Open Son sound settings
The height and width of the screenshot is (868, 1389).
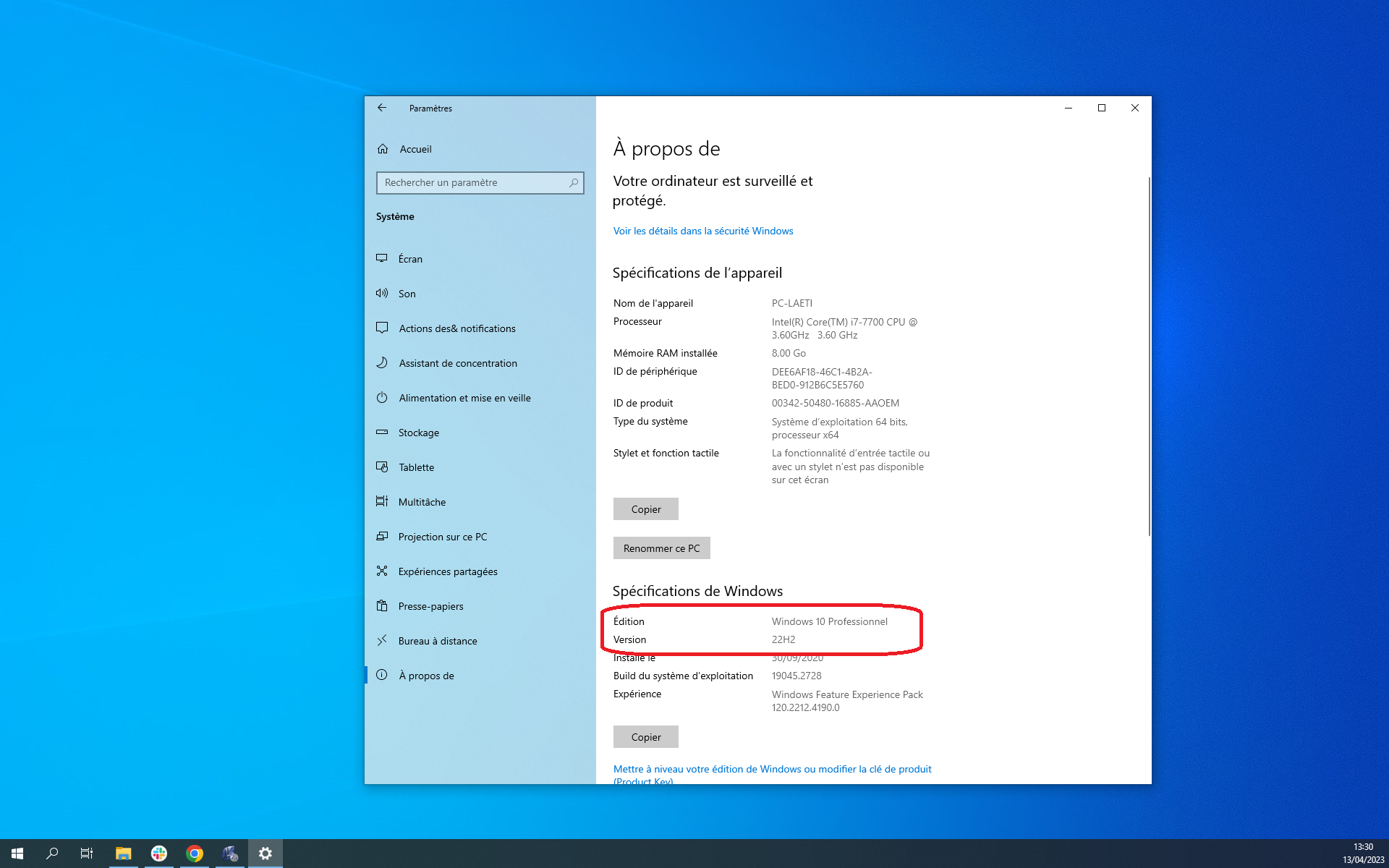tap(407, 294)
